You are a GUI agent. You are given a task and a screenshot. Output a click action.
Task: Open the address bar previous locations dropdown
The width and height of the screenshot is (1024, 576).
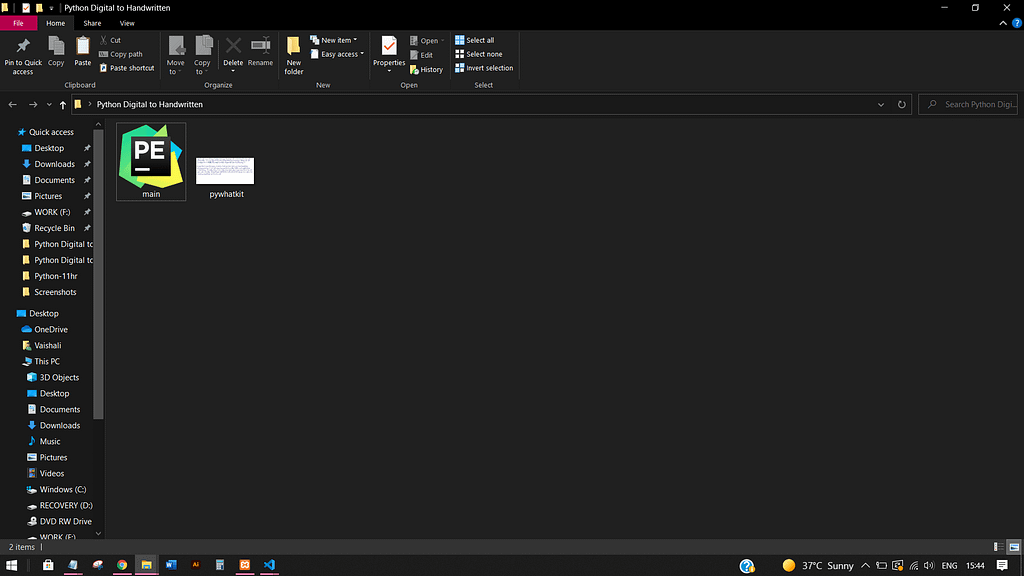(880, 104)
